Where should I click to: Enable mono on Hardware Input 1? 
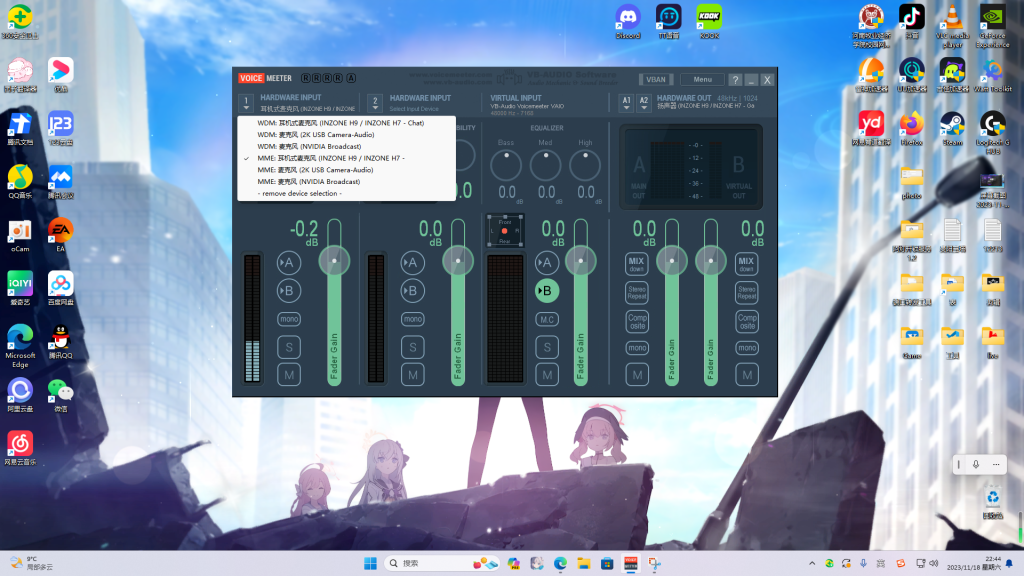(289, 319)
